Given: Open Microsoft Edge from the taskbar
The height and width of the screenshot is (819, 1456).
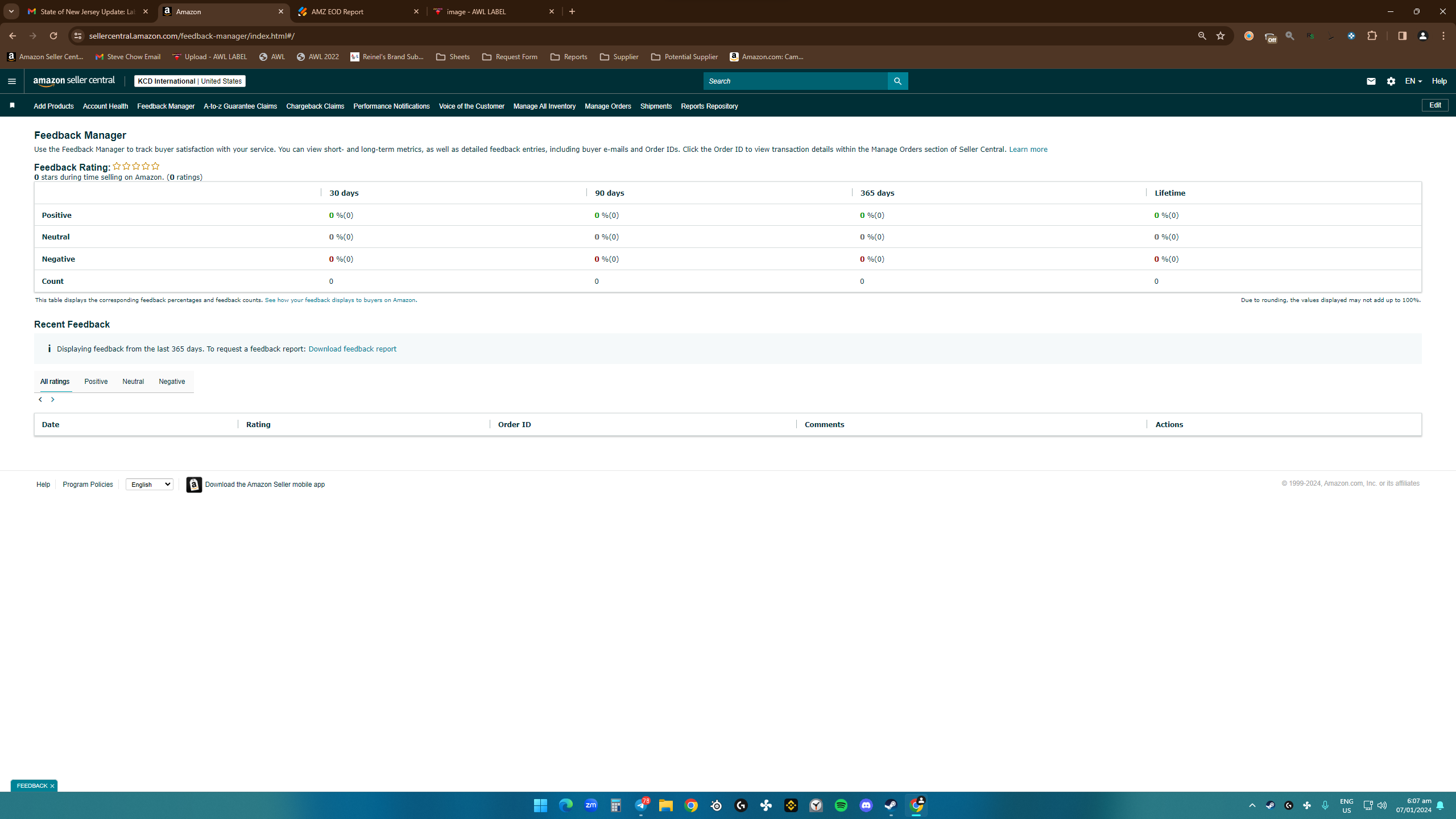Looking at the screenshot, I should (565, 805).
